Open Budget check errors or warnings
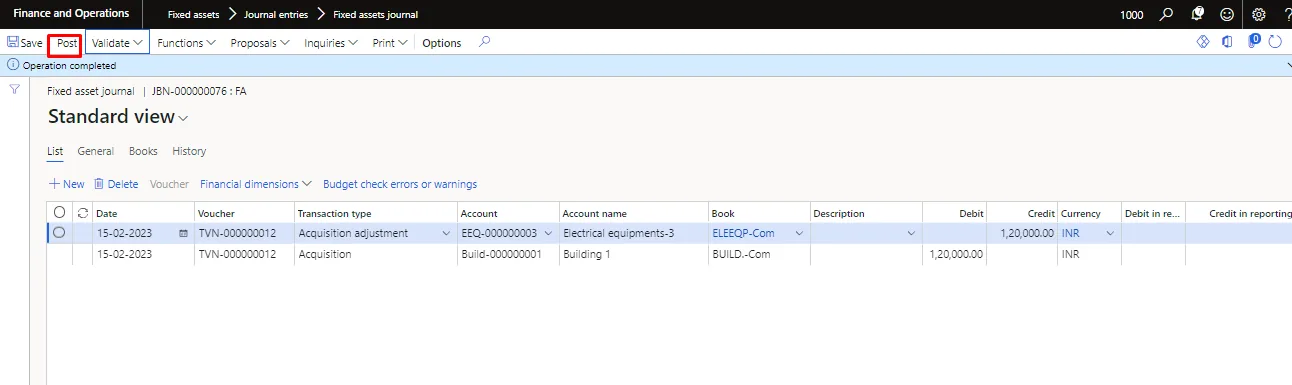 [400, 184]
